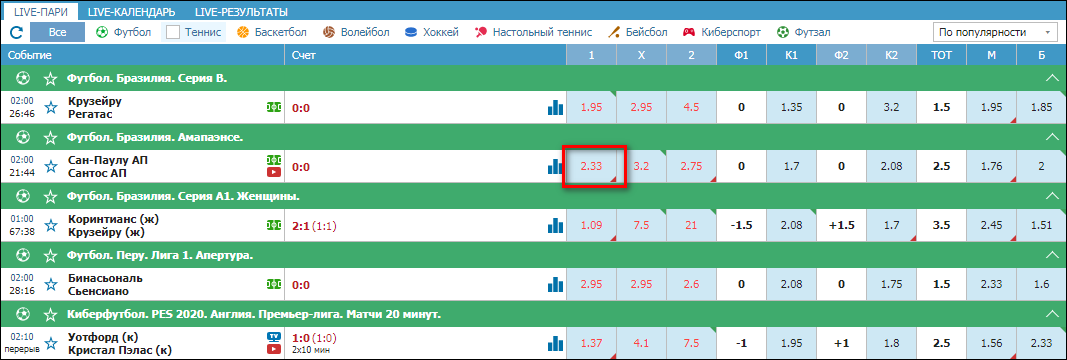Open Крузейру – Регатас match page

96,108
